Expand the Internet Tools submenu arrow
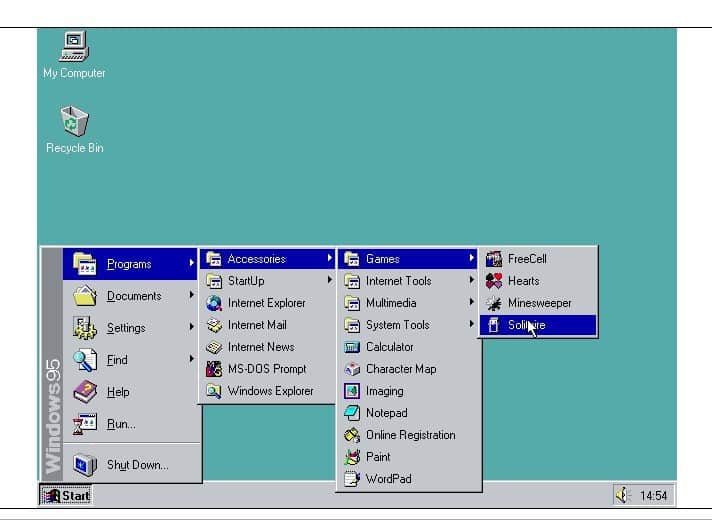Viewport: 712px width, 520px height. point(471,280)
